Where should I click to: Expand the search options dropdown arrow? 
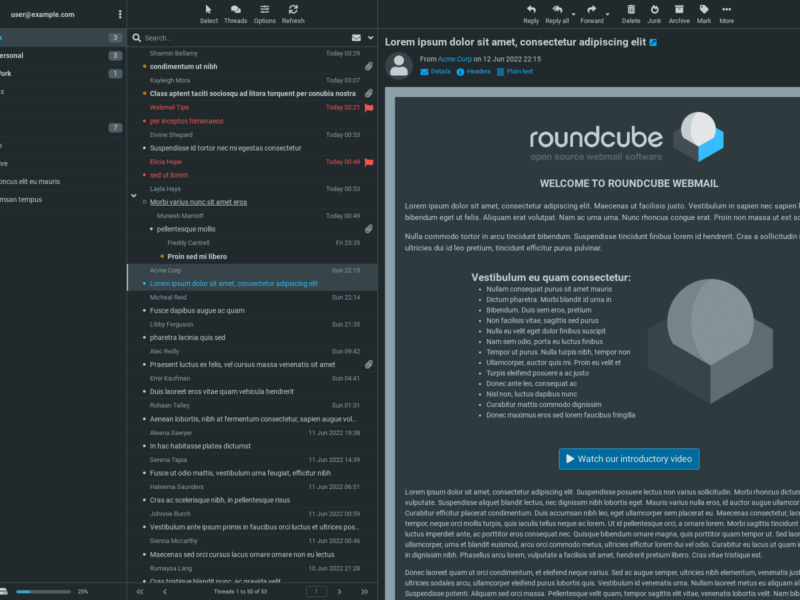tap(370, 38)
